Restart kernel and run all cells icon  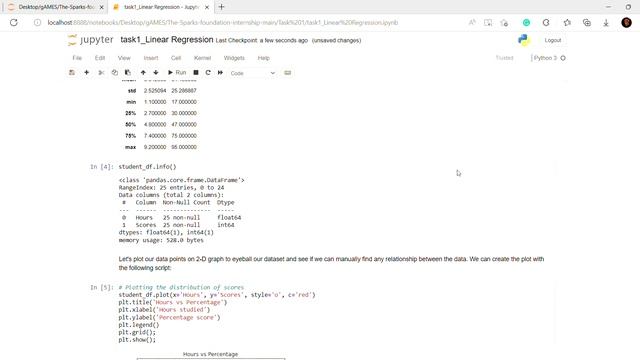(220, 73)
